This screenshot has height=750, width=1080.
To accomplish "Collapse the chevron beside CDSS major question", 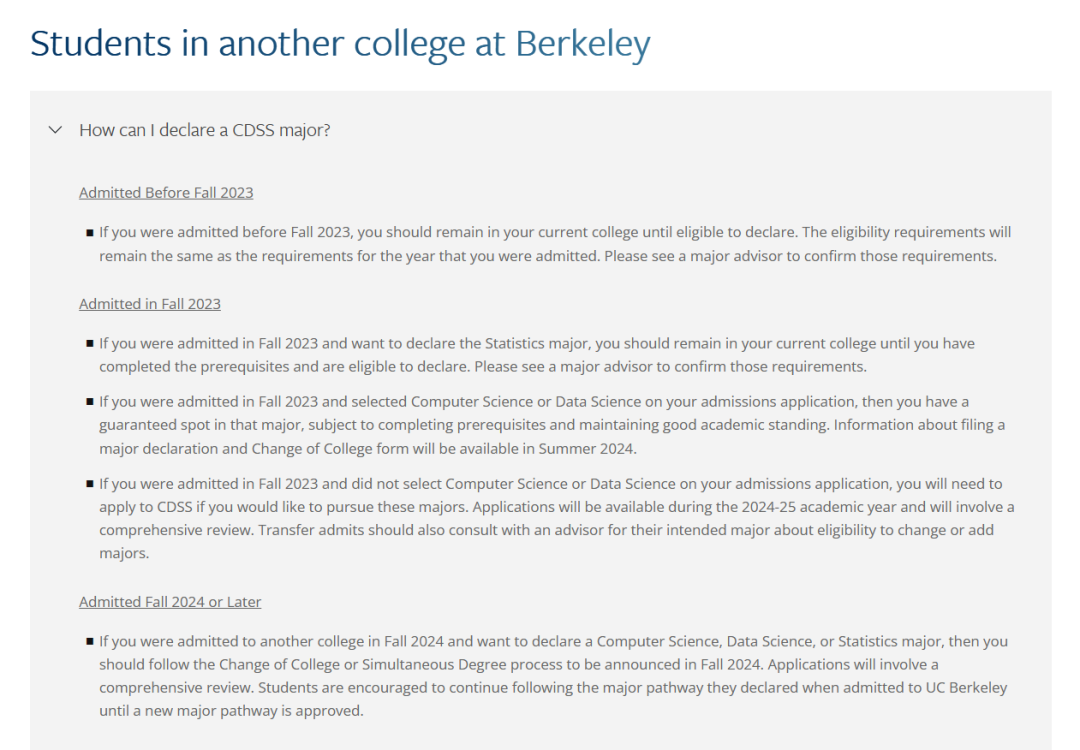I will (x=55, y=129).
